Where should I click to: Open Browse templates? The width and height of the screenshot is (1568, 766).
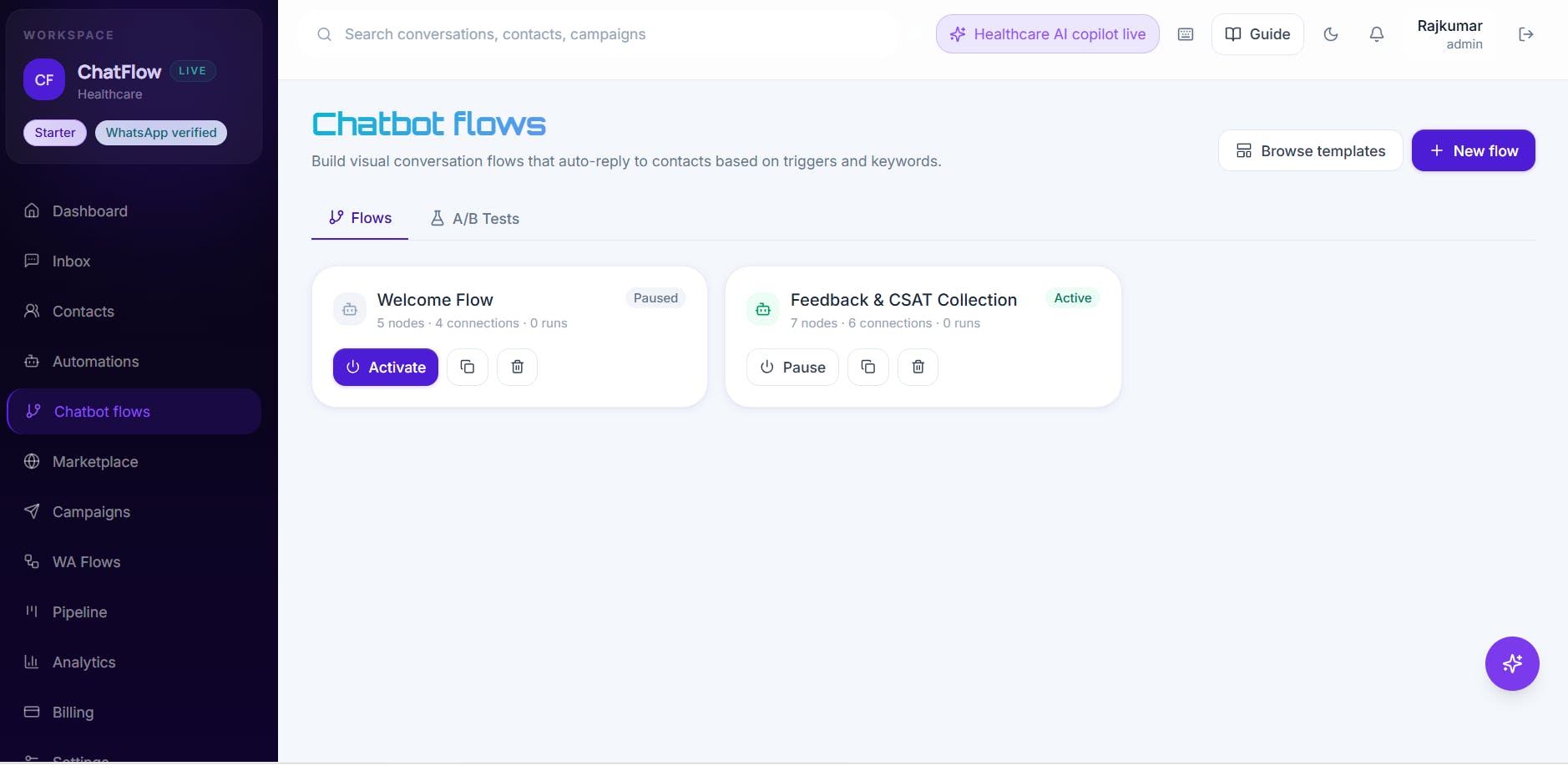1311,150
